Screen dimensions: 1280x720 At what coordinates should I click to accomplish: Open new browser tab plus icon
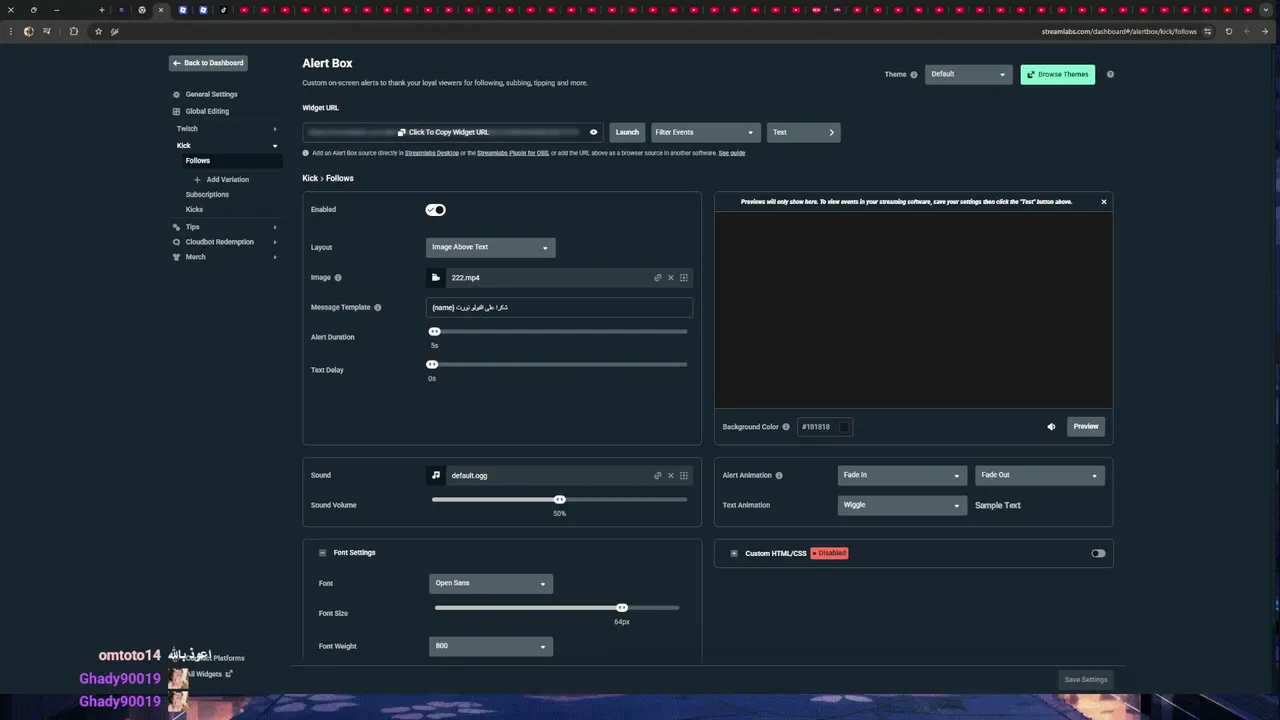[x=101, y=10]
